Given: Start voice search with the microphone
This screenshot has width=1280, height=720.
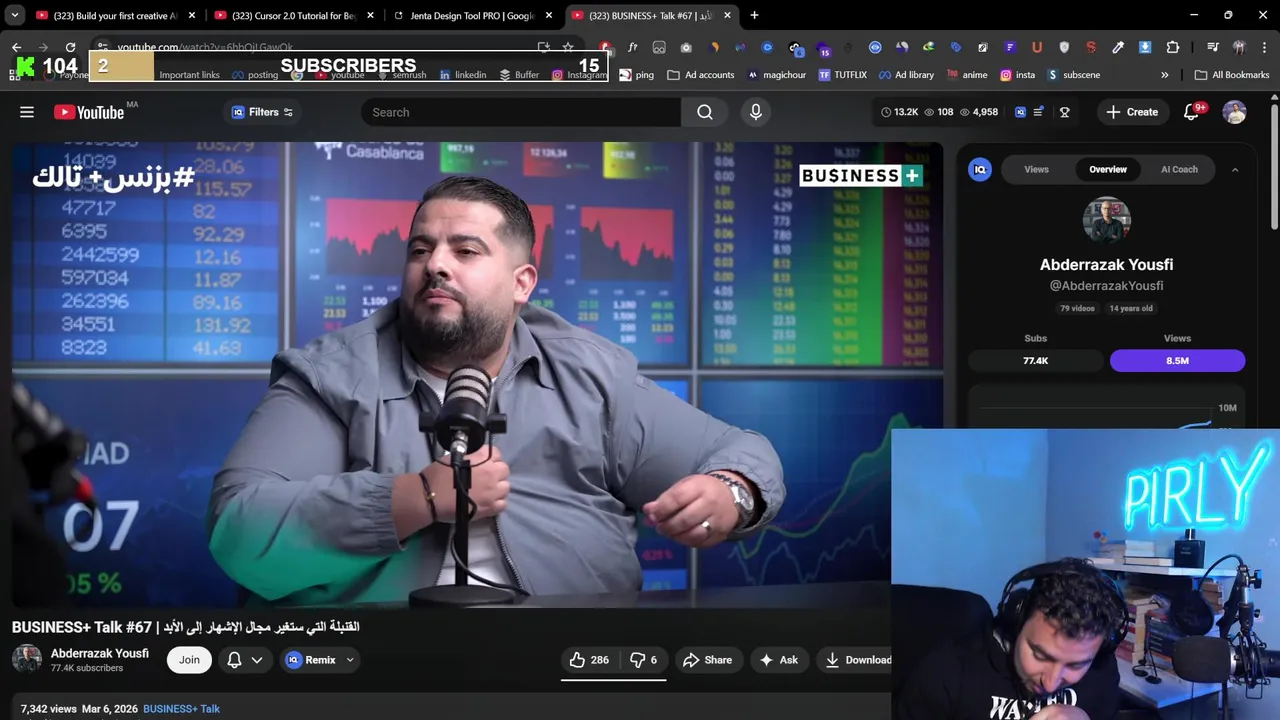Looking at the screenshot, I should [x=756, y=112].
